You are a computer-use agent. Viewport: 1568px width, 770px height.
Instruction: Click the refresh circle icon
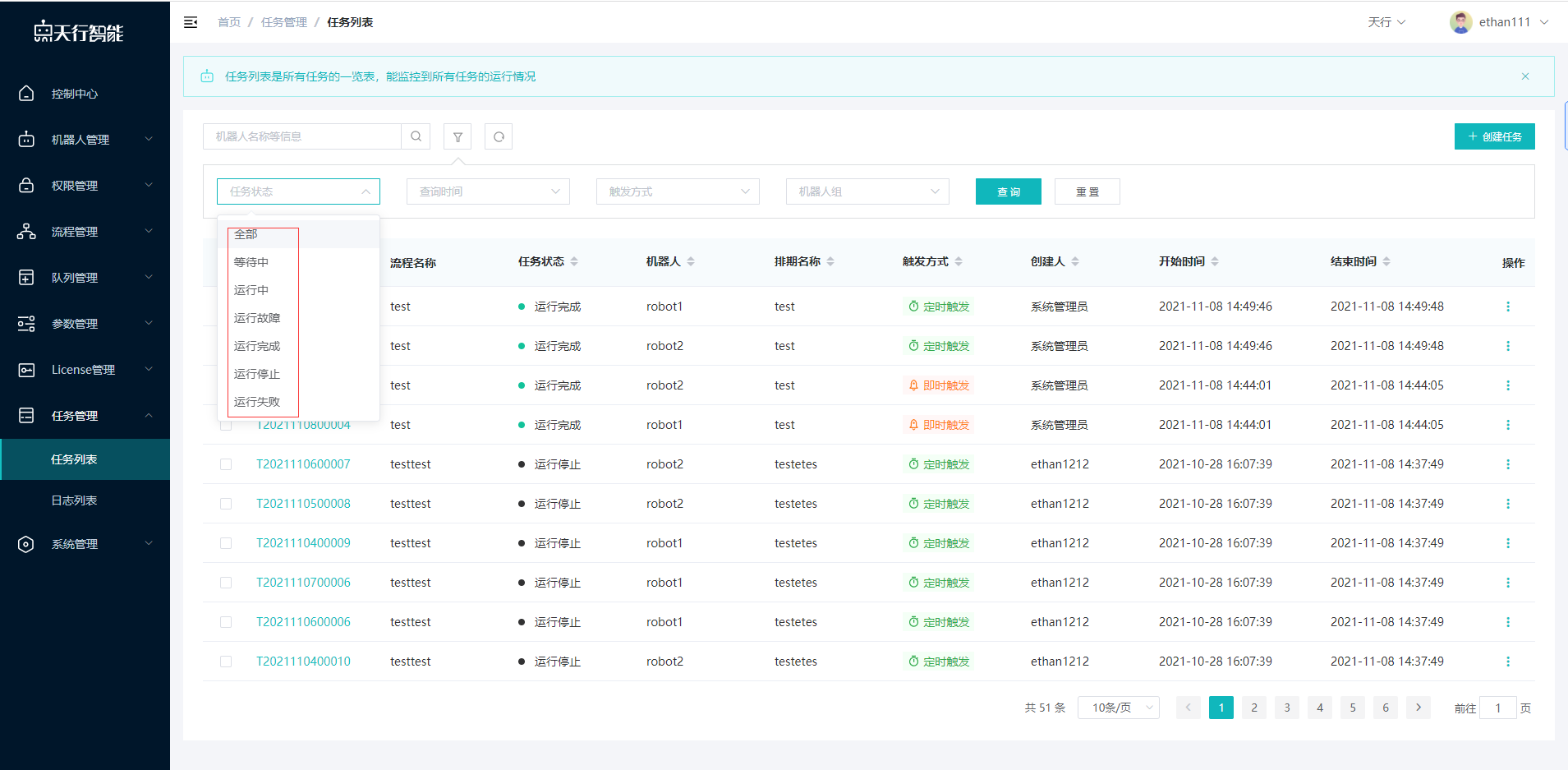point(499,136)
